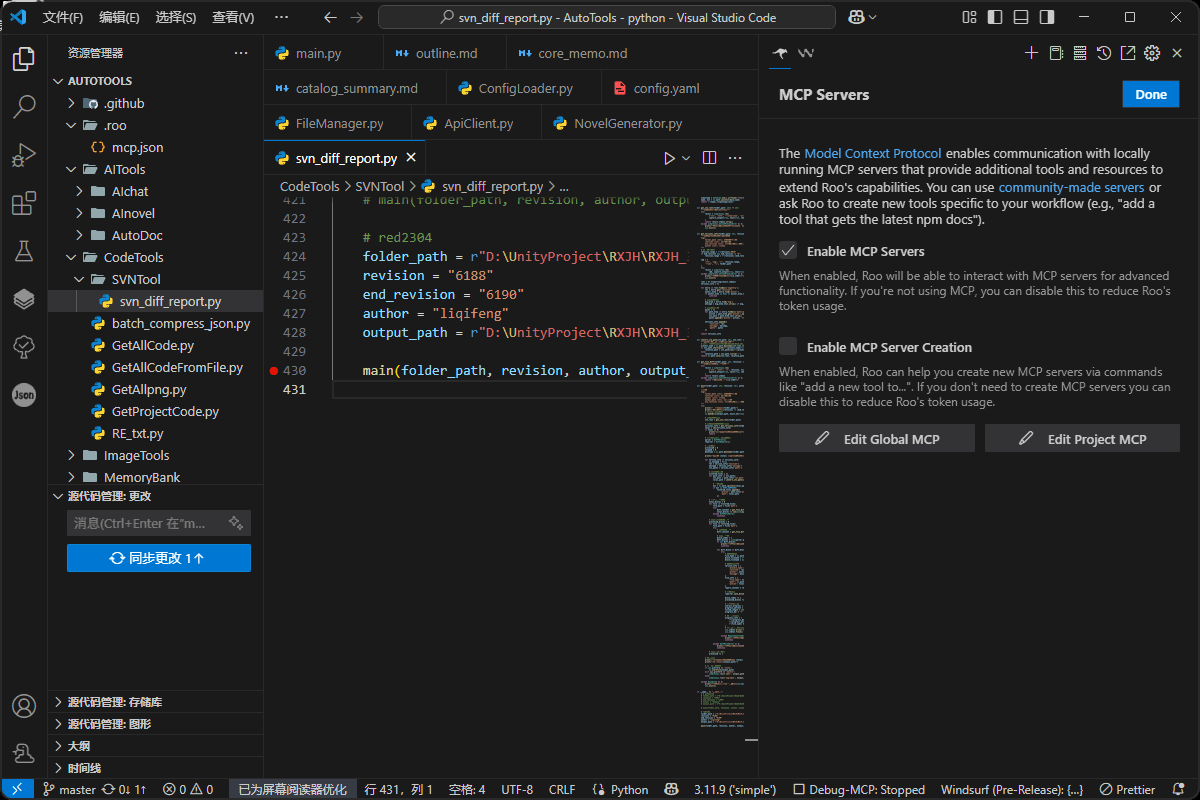
Task: Open the Model Context Protocol link
Action: click(873, 154)
